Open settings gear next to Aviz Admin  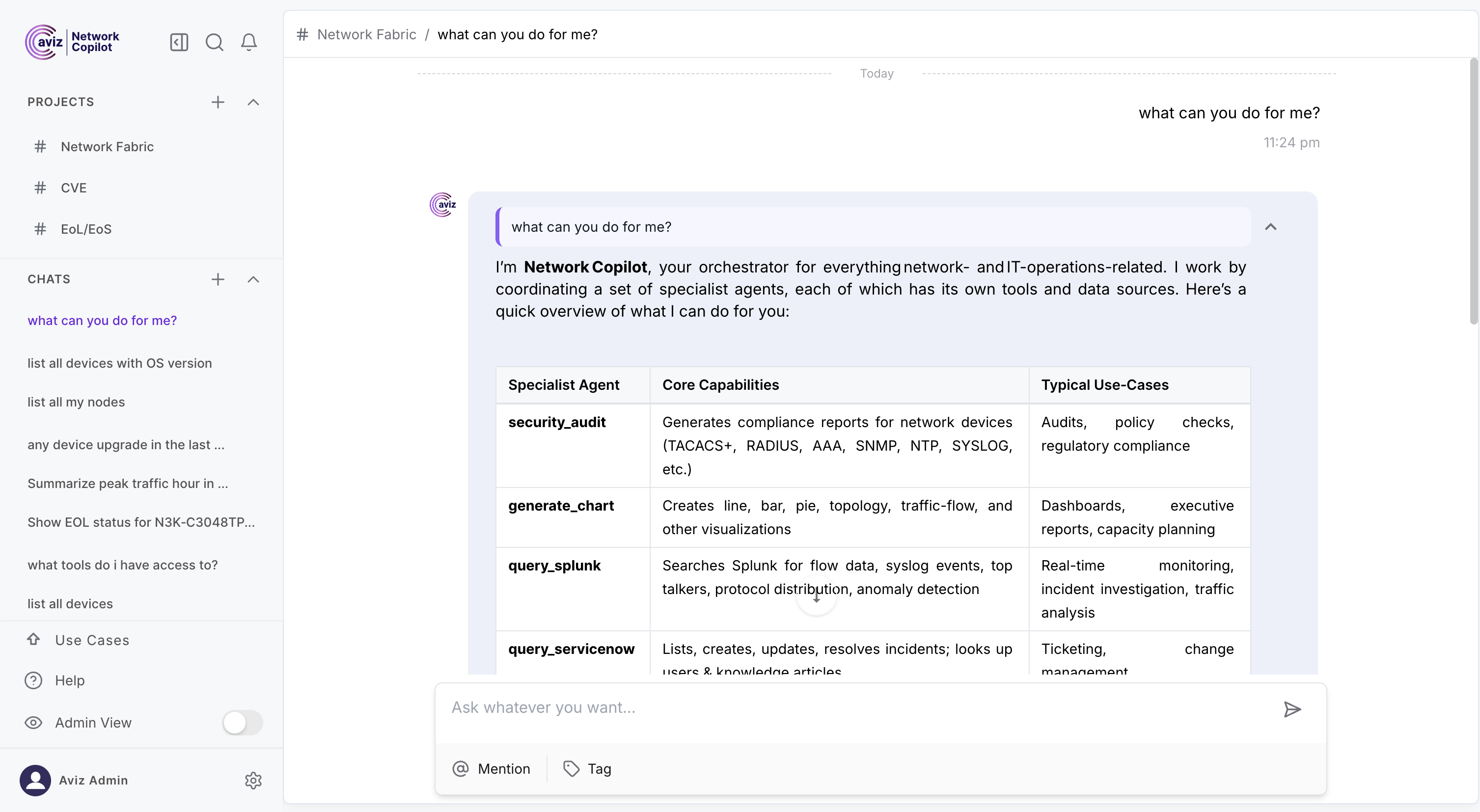pos(253,780)
